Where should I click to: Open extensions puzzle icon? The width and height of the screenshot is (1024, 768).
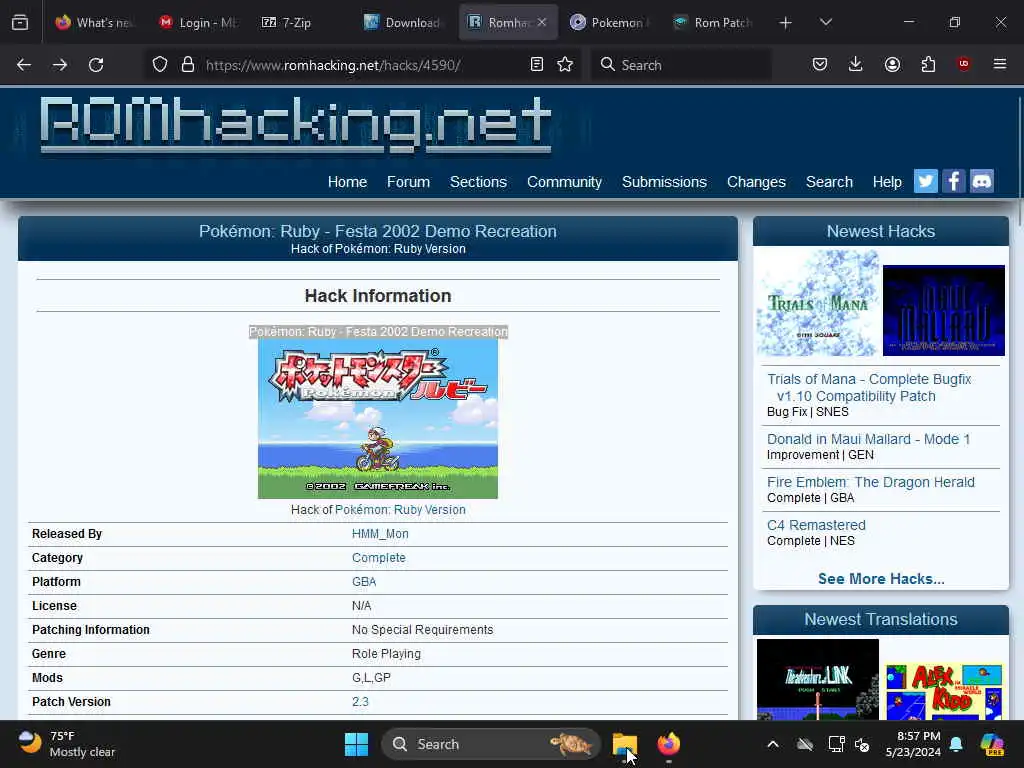[928, 65]
